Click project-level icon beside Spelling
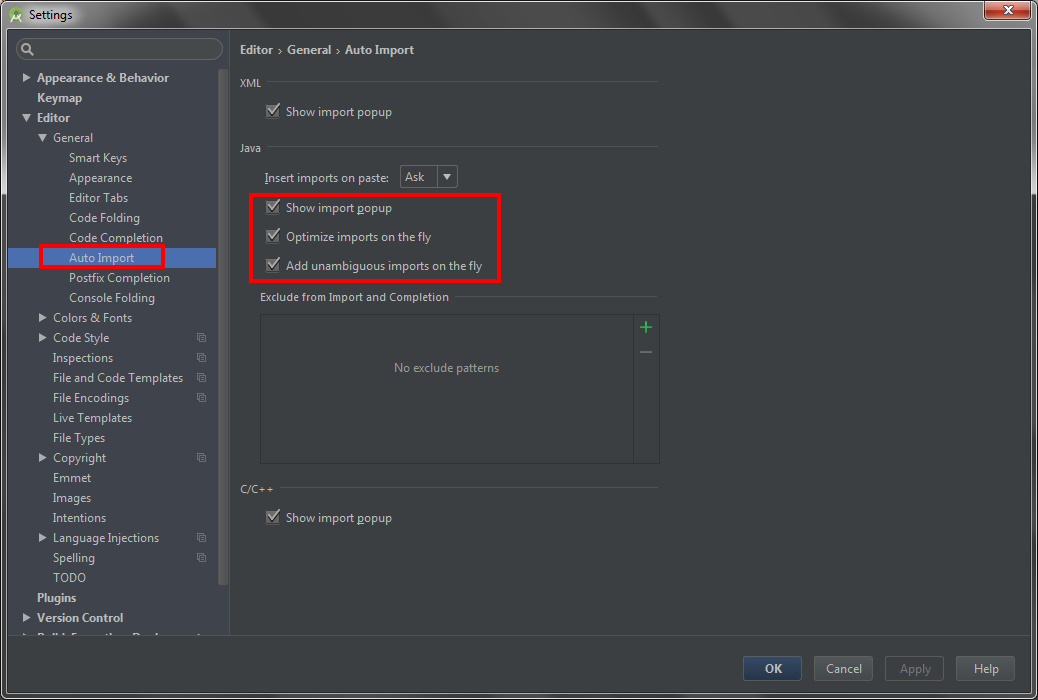This screenshot has height=700, width=1038. coord(201,558)
